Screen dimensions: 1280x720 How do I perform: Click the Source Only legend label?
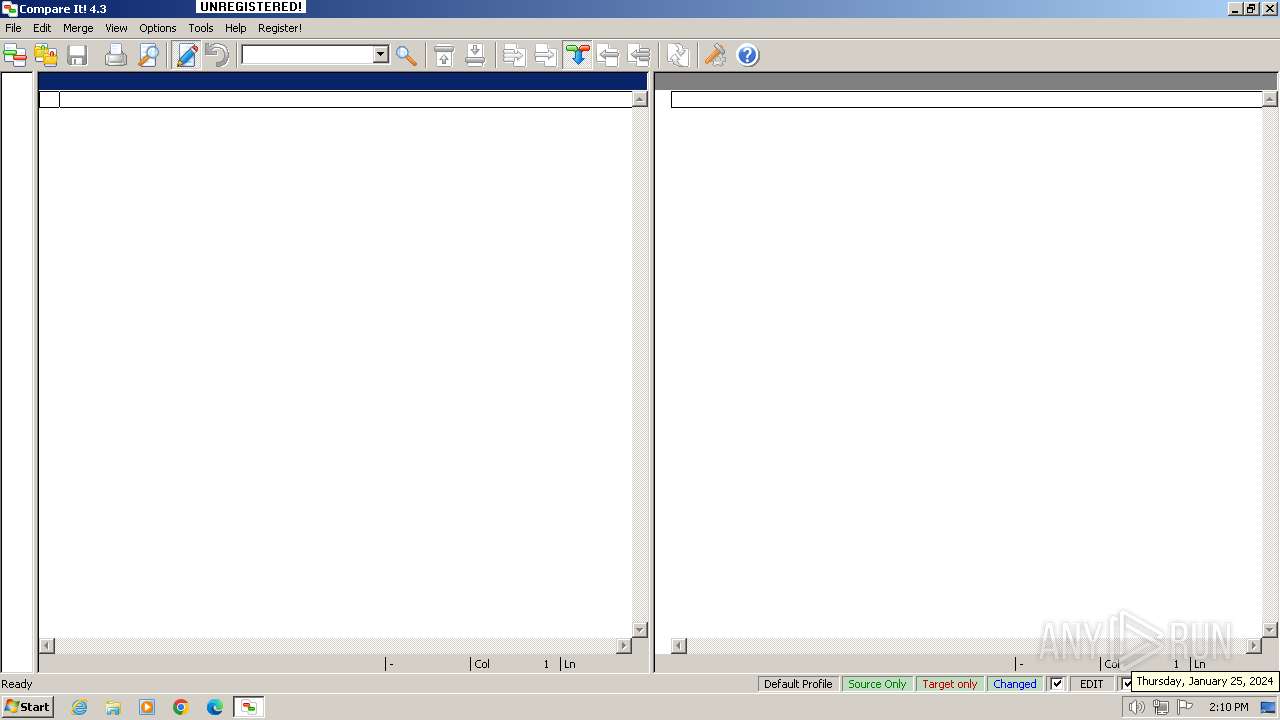pos(877,684)
